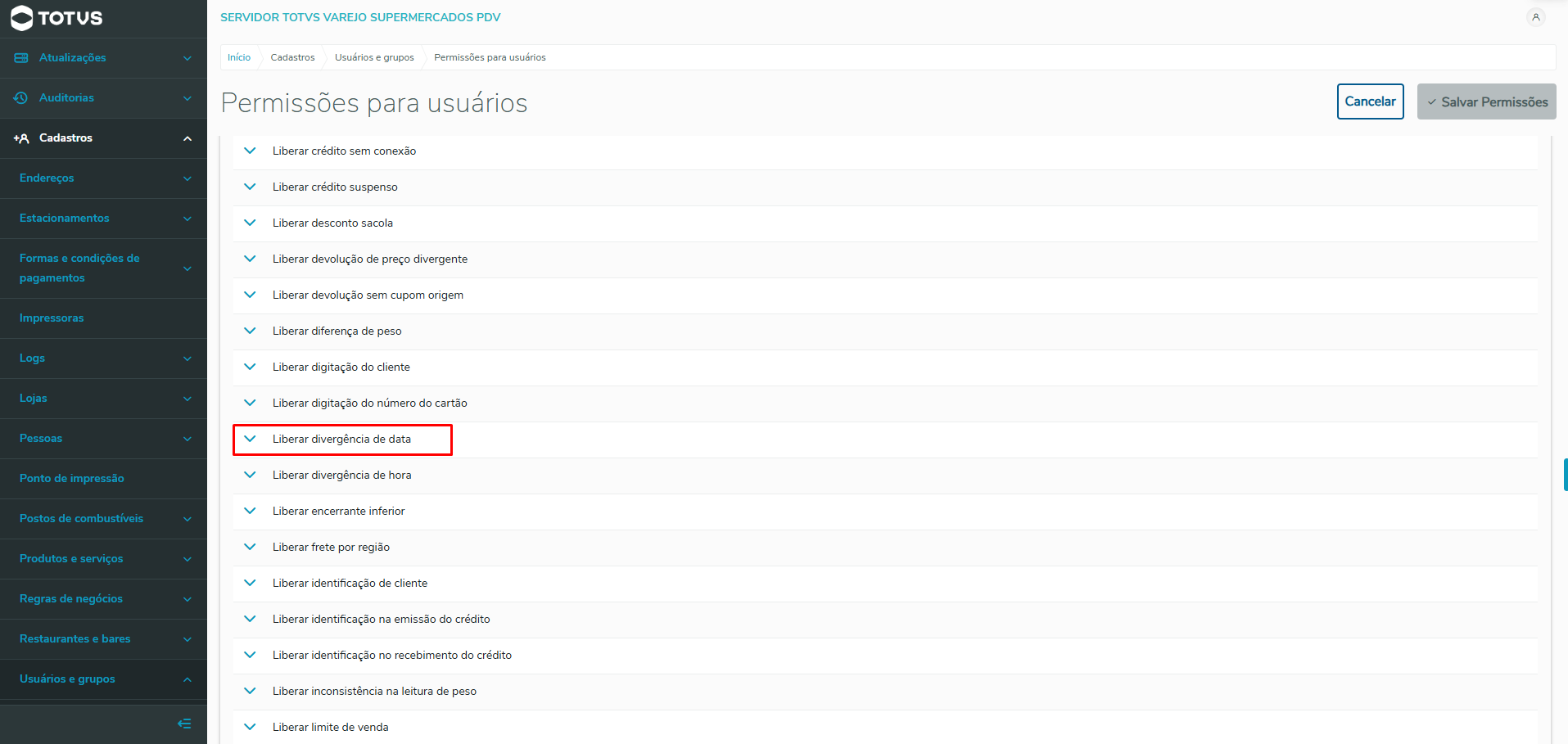1568x744 pixels.
Task: Open Ponto de impressão menu item
Action: click(103, 479)
